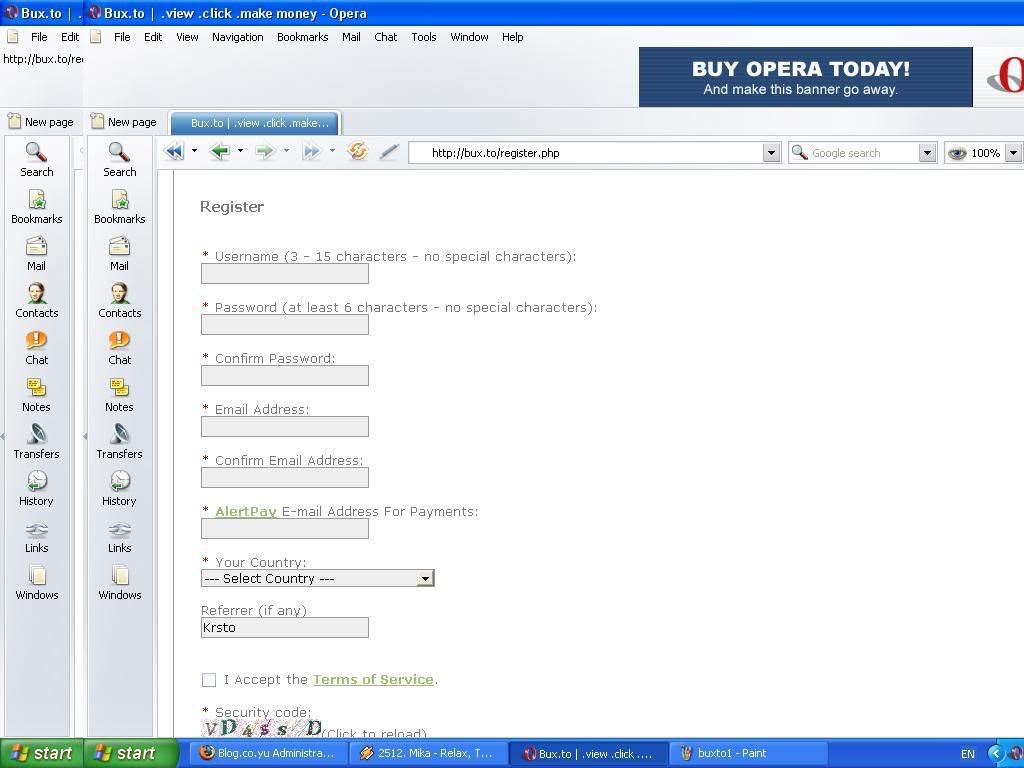Viewport: 1024px width, 768px height.
Task: Open 2512. Mika - Relax taskbar button
Action: [427, 753]
